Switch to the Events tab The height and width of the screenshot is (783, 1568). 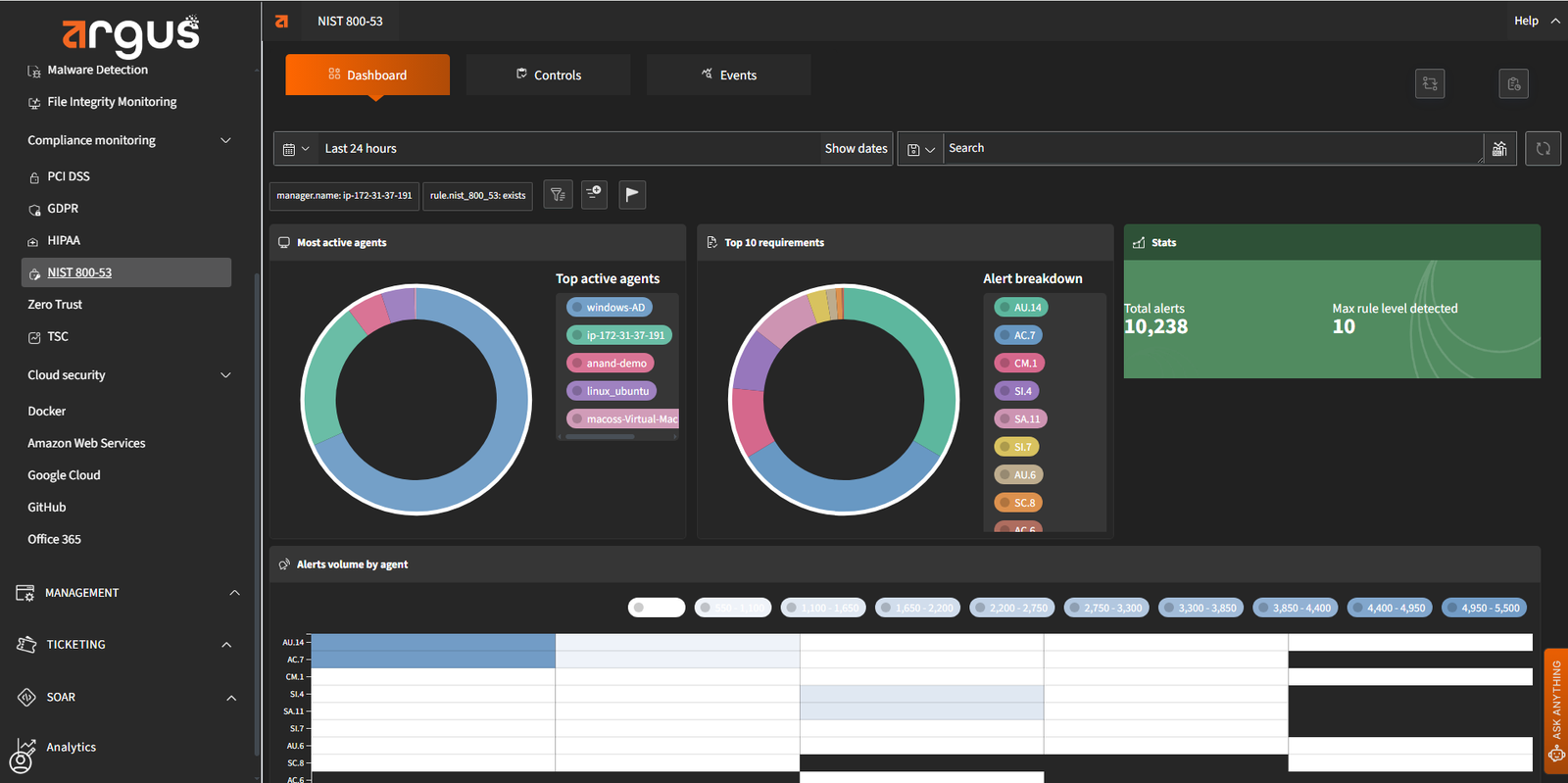coord(728,75)
